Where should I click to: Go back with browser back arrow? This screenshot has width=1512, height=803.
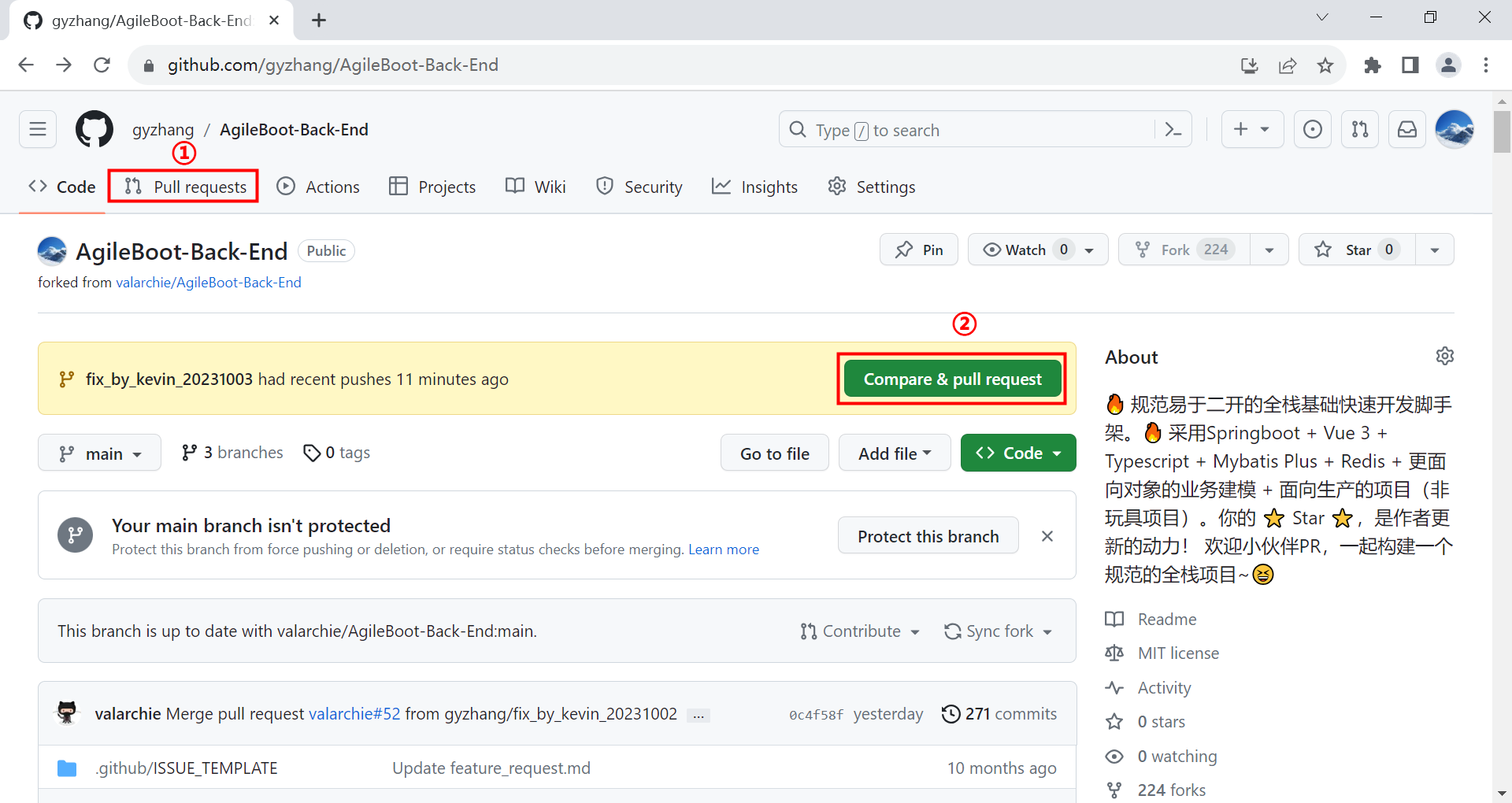click(x=26, y=65)
